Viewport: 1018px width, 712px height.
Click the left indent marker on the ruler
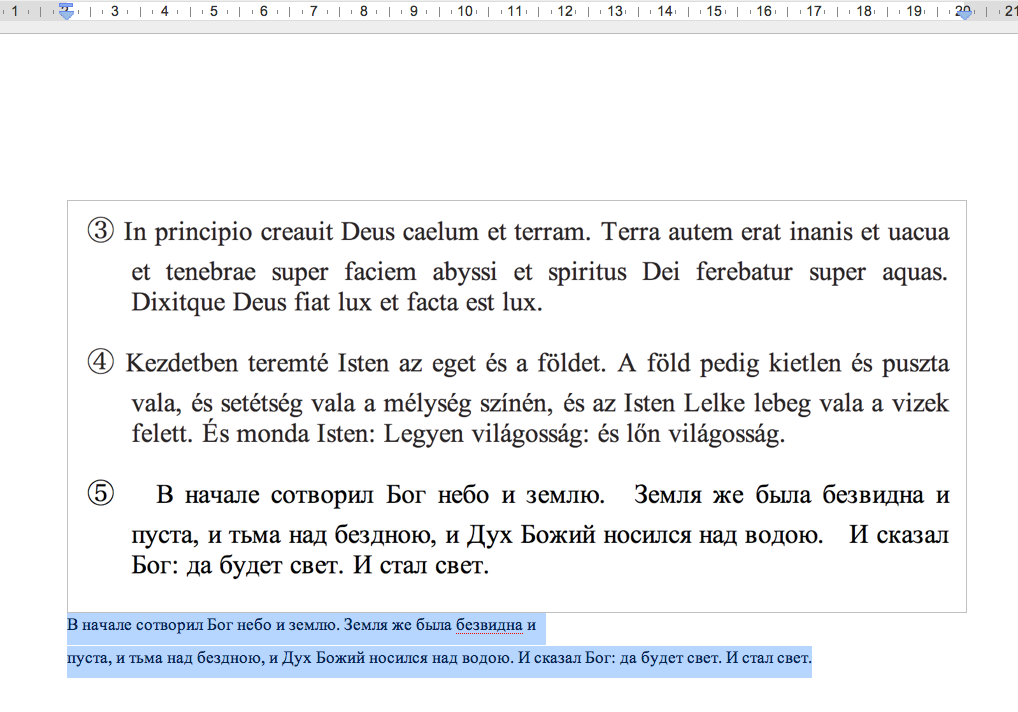point(66,12)
